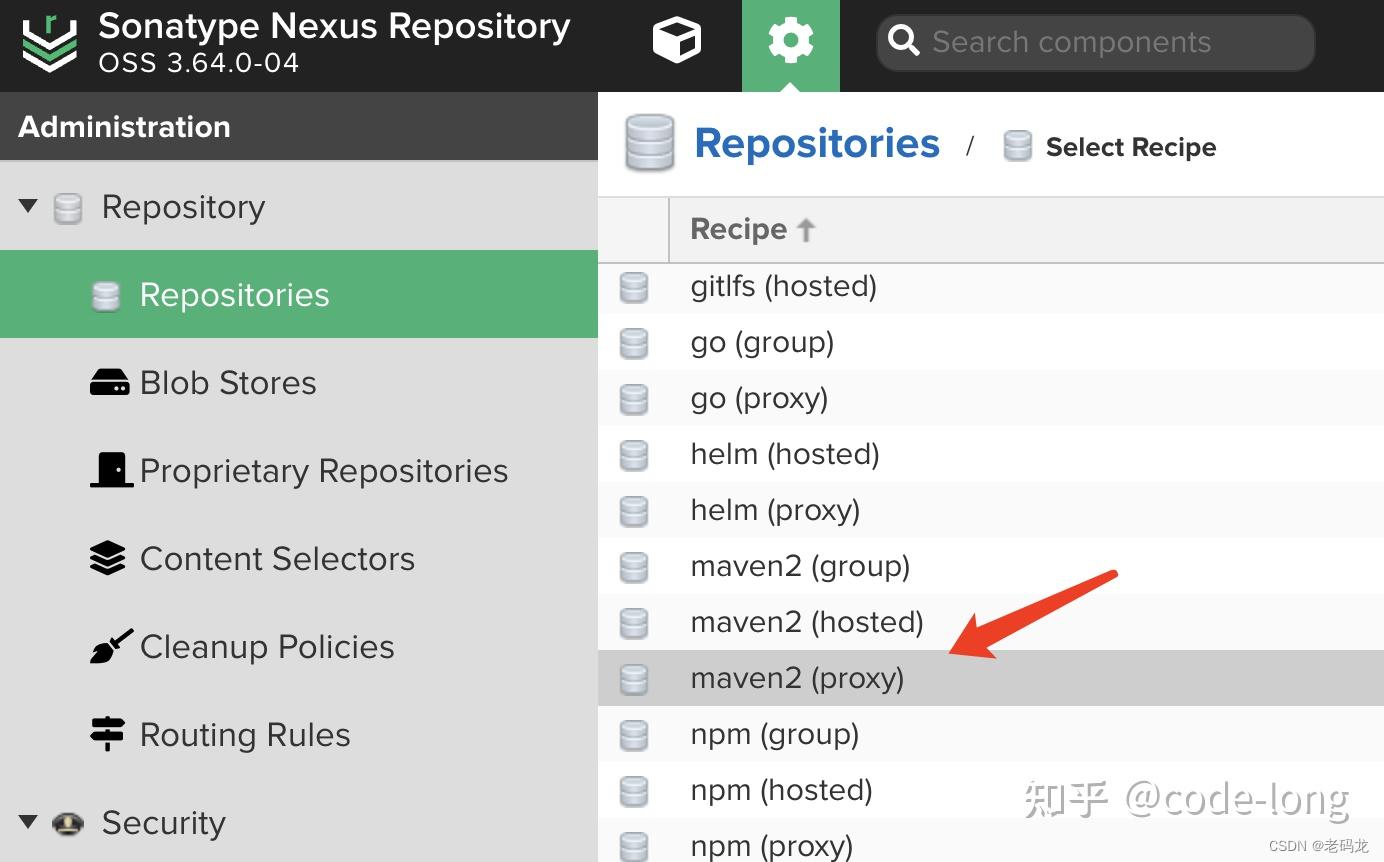Choose the npm (hosted) recipe row
1384x862 pixels.
(x=781, y=789)
